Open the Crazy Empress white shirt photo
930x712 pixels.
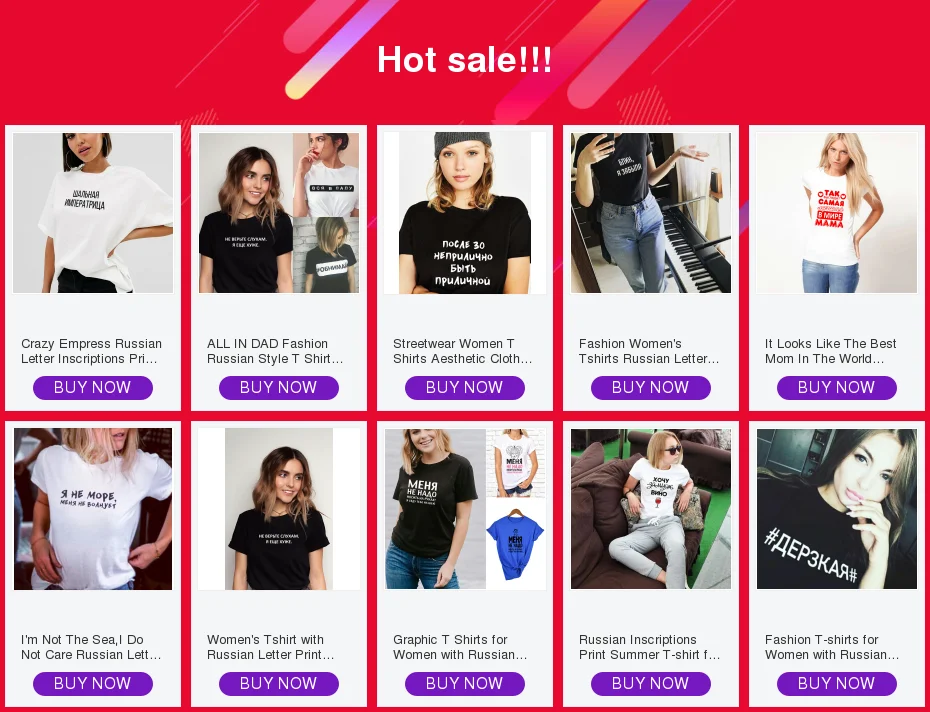point(93,212)
